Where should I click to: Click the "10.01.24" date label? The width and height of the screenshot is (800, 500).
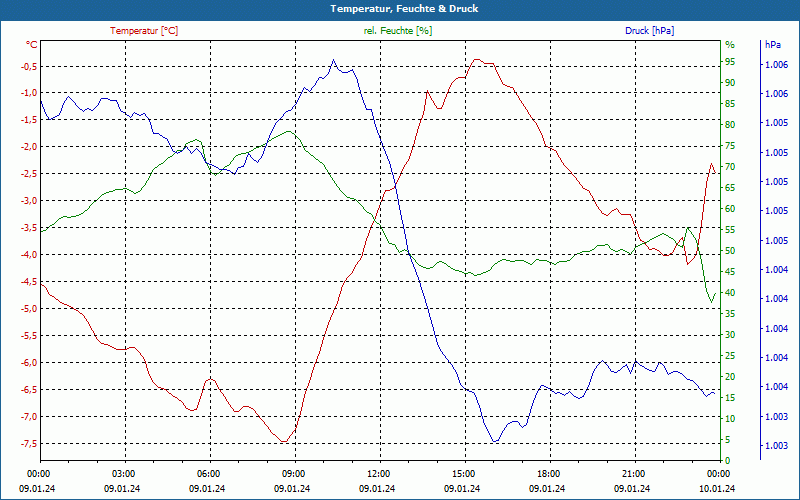(x=717, y=489)
